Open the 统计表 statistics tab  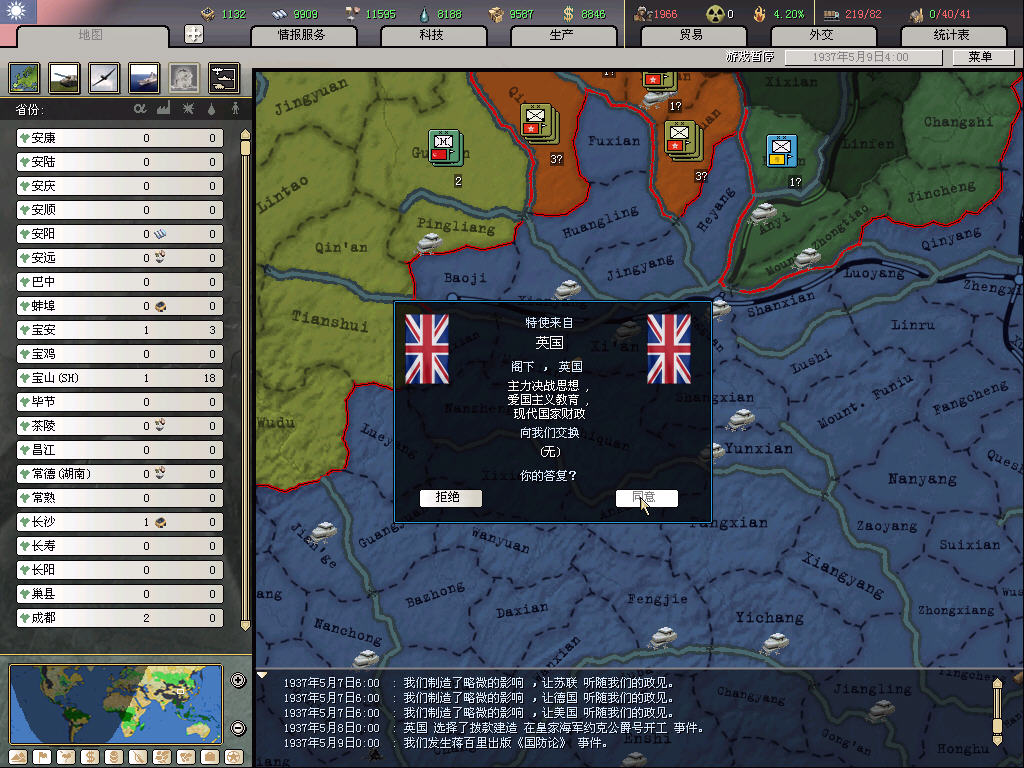point(952,35)
